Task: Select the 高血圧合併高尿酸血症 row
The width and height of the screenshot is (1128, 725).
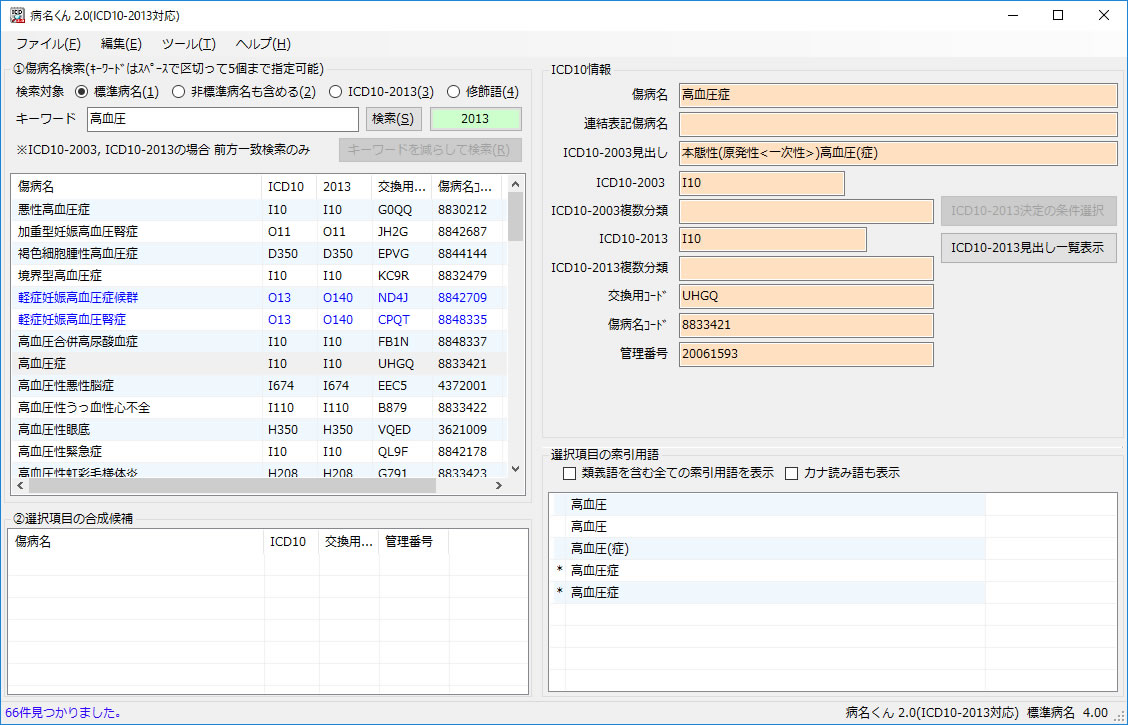Action: click(x=259, y=342)
